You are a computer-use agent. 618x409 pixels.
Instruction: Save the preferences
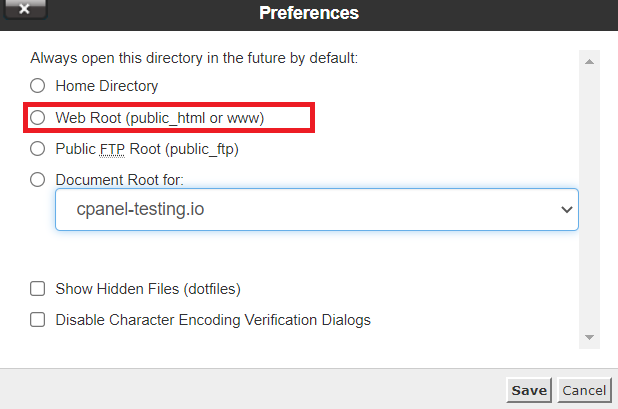(x=528, y=390)
